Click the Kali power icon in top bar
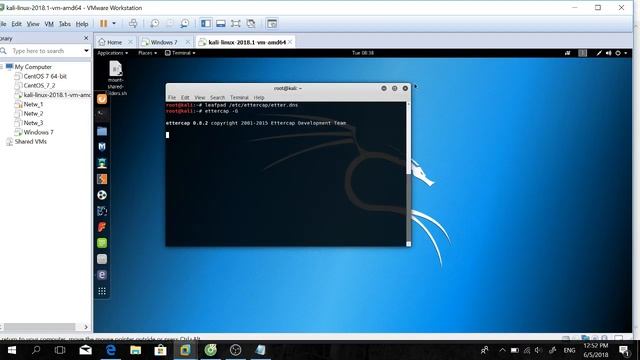This screenshot has width=640, height=360. 618,53
